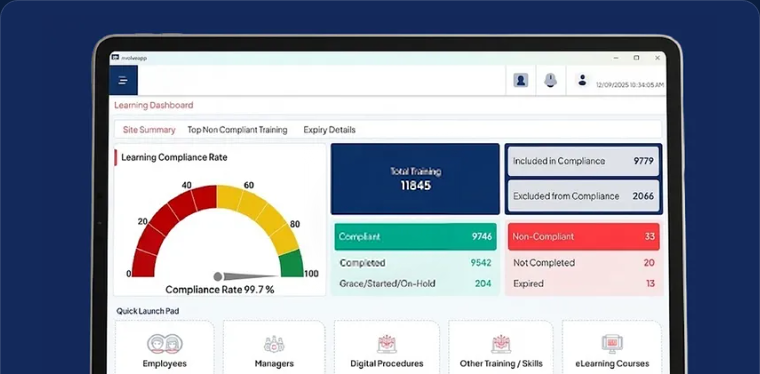Click the Managers group icon
The height and width of the screenshot is (374, 760).
[x=274, y=344]
